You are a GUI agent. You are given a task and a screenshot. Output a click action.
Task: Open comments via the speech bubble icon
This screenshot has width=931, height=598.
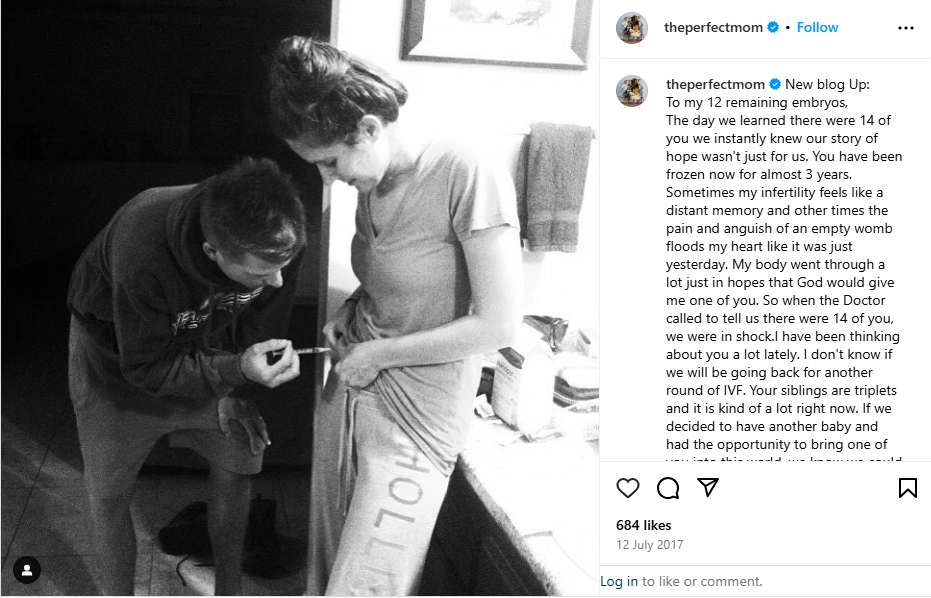pos(668,488)
